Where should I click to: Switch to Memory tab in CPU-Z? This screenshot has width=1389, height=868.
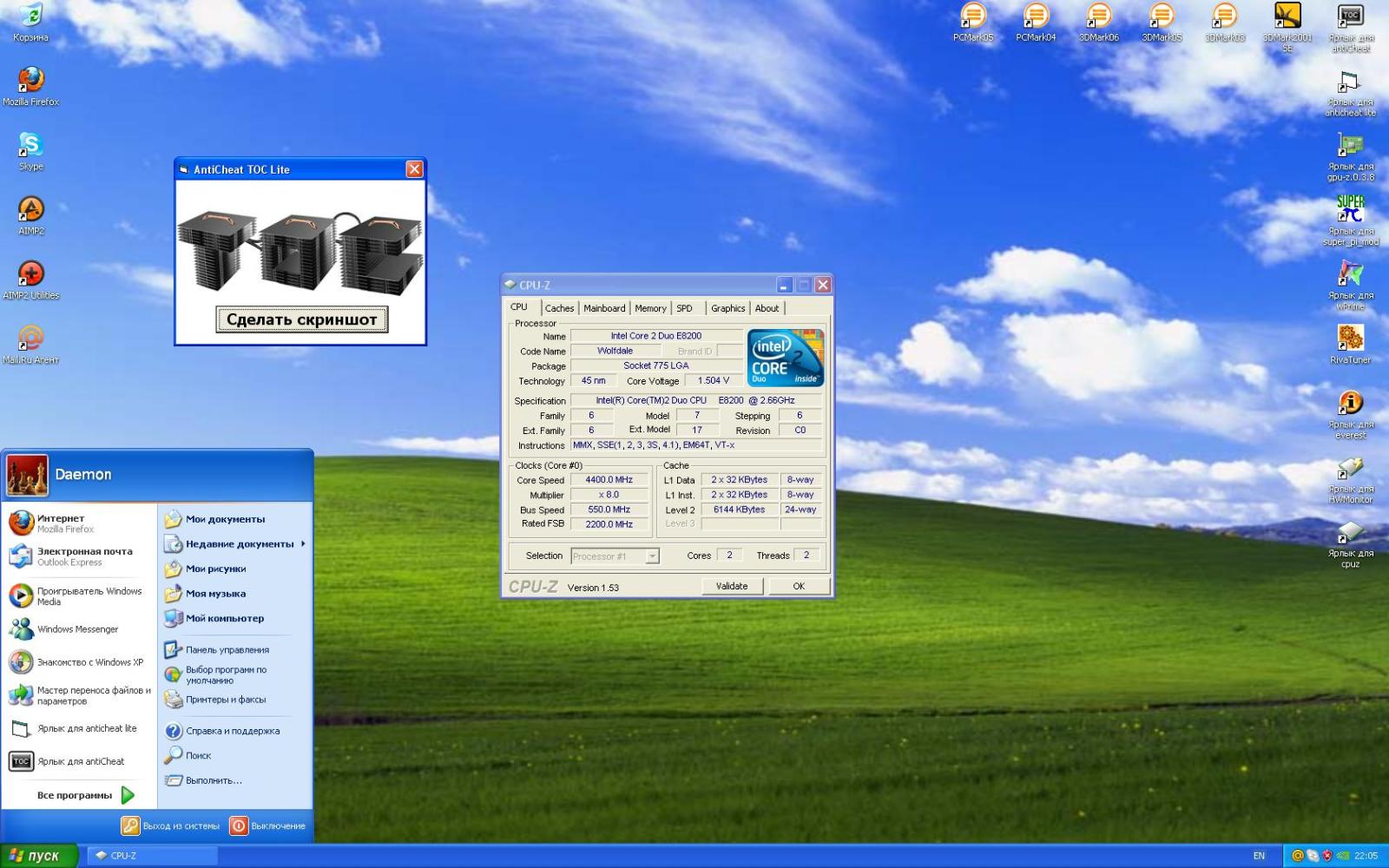pyautogui.click(x=650, y=308)
